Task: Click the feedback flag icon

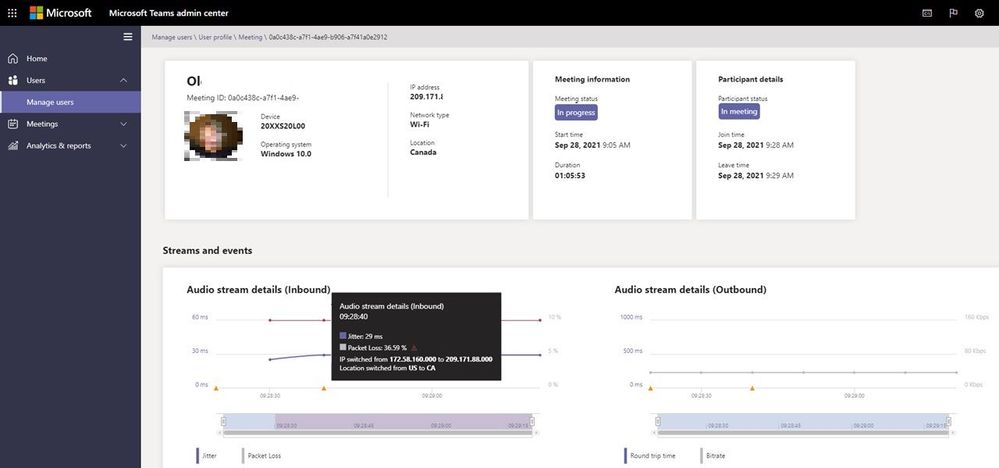Action: tap(953, 13)
